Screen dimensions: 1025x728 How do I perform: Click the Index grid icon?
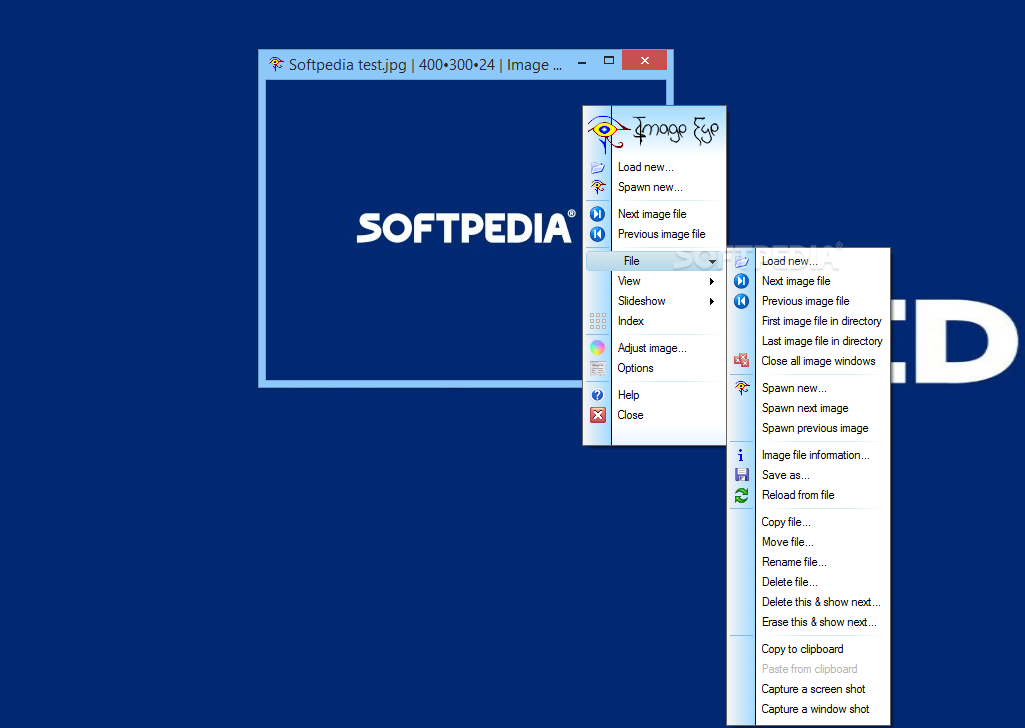coord(597,321)
